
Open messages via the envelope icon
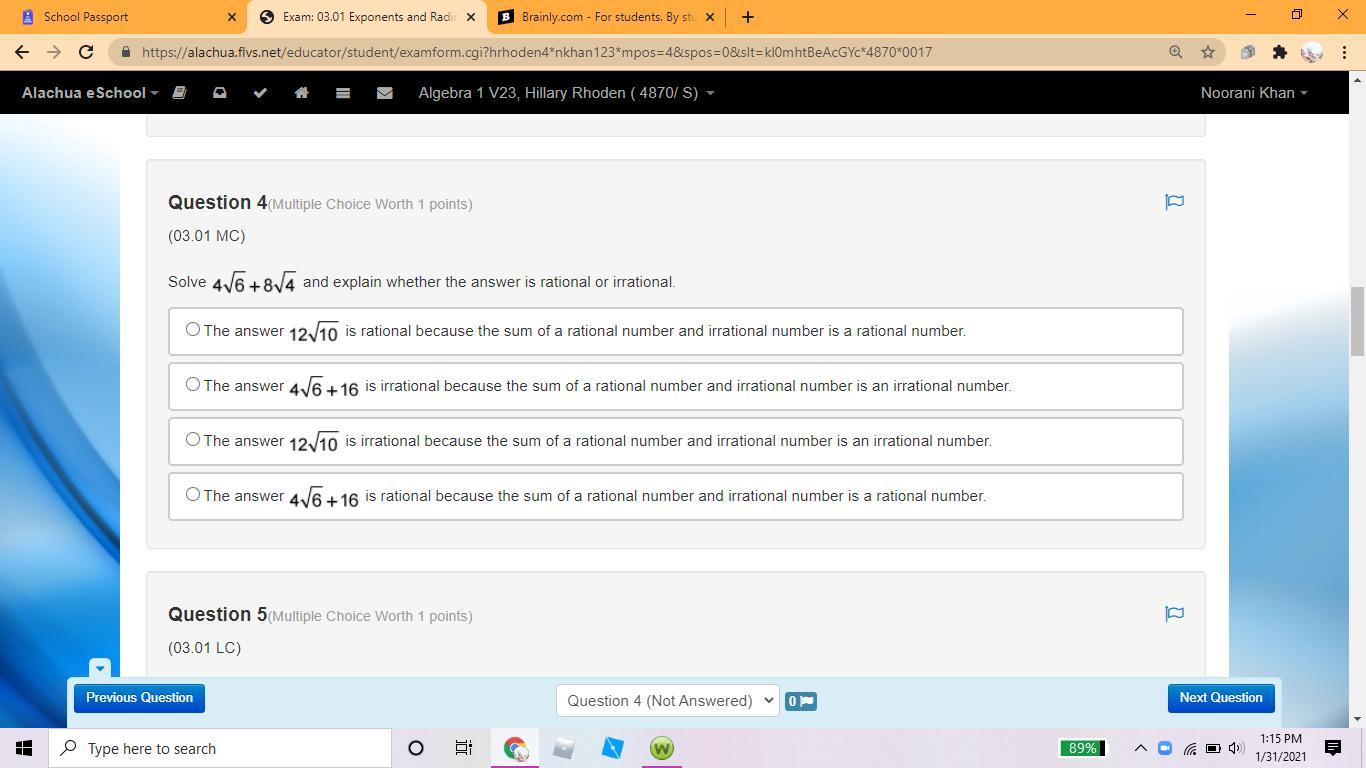(384, 93)
